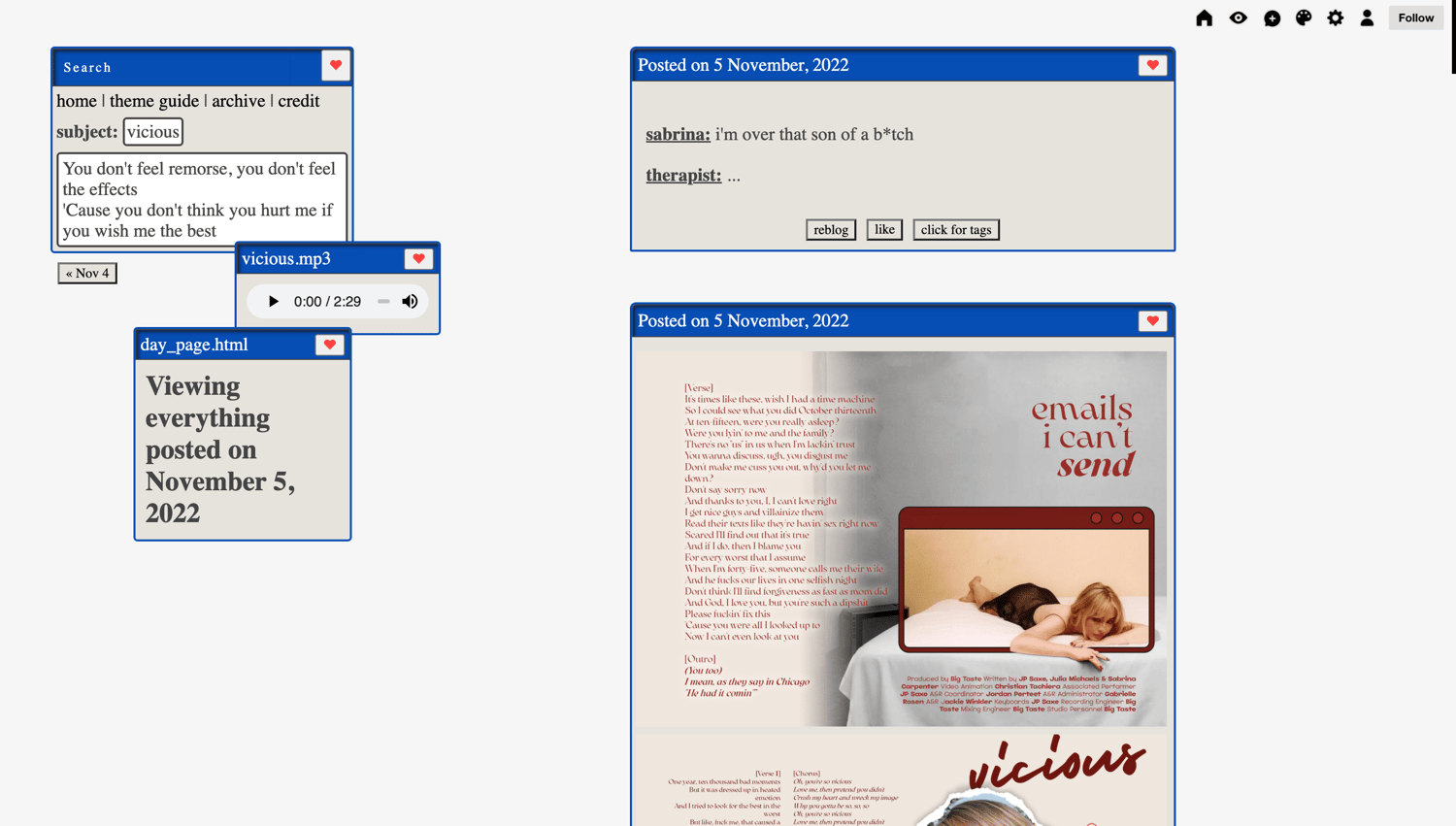
Task: Click heart on the emails i can't send post
Action: coord(1152,321)
